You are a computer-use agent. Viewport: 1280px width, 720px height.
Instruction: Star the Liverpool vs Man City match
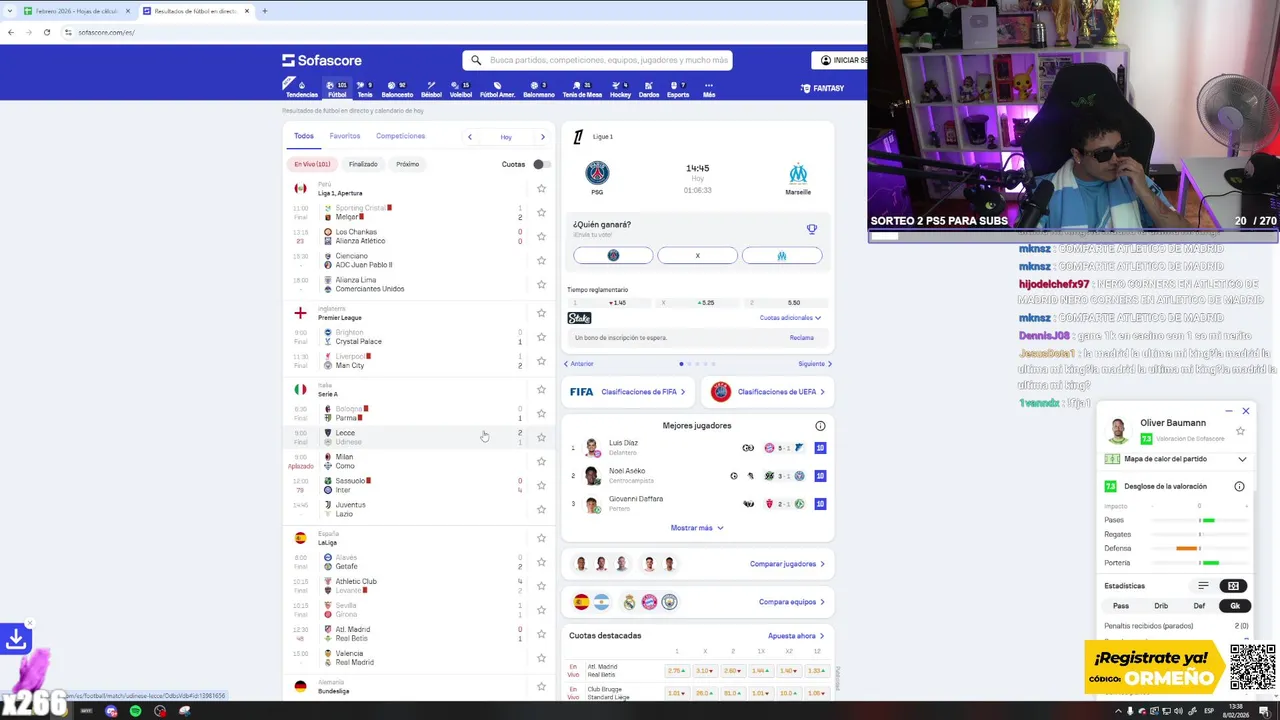click(x=541, y=361)
